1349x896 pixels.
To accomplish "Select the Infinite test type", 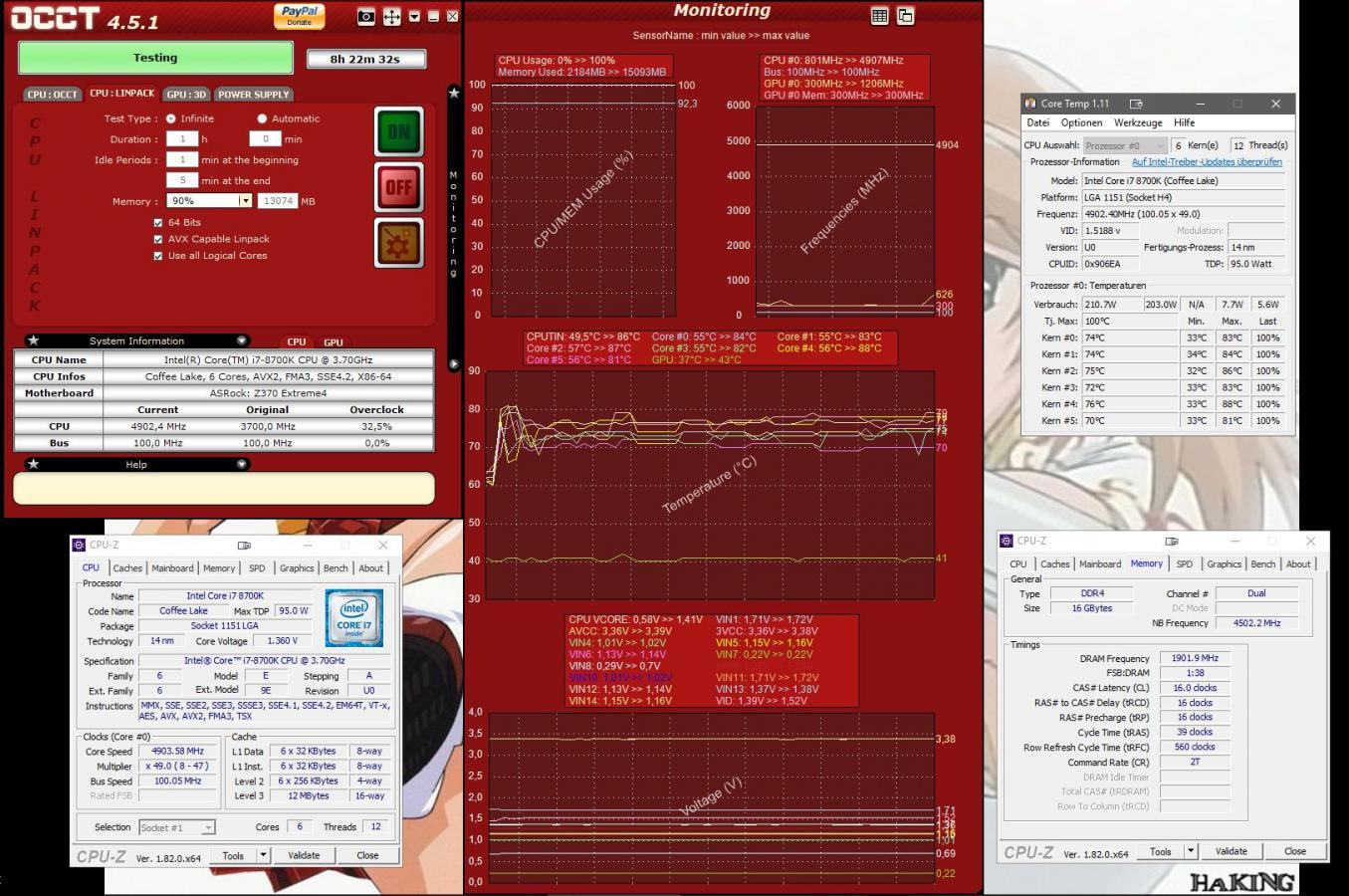I will point(171,118).
